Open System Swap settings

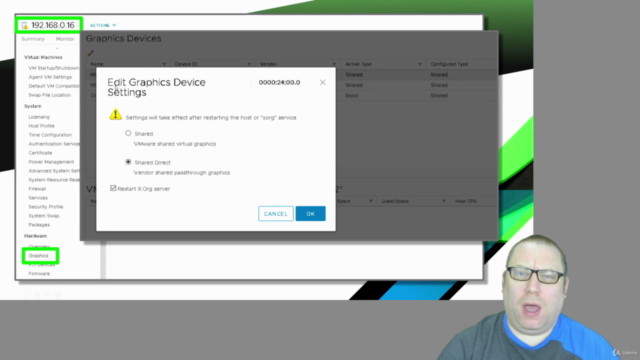click(x=44, y=216)
